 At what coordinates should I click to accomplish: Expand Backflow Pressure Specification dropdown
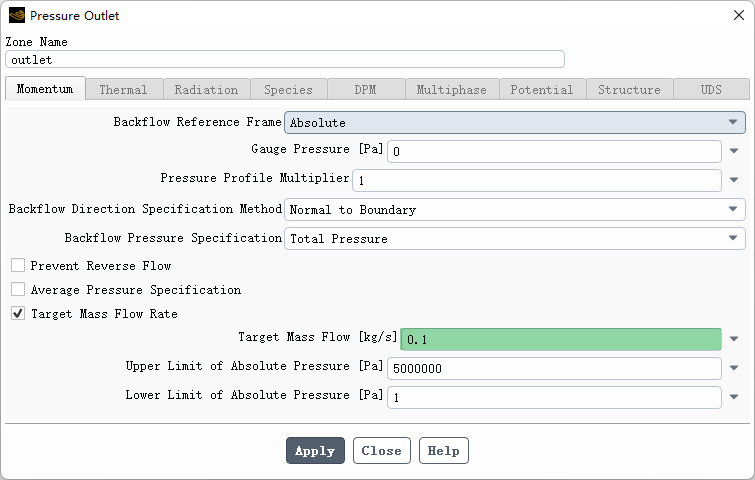point(515,239)
